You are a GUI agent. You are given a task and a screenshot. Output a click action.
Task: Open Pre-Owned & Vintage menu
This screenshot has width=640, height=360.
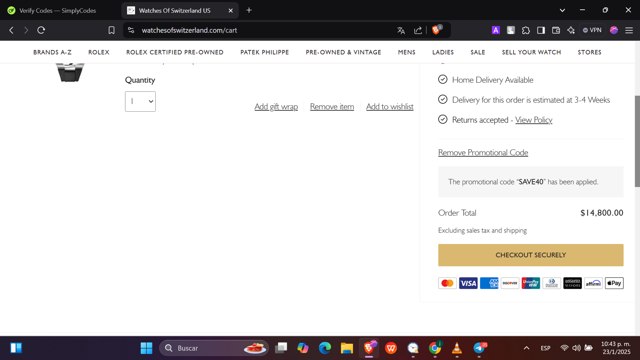click(343, 52)
